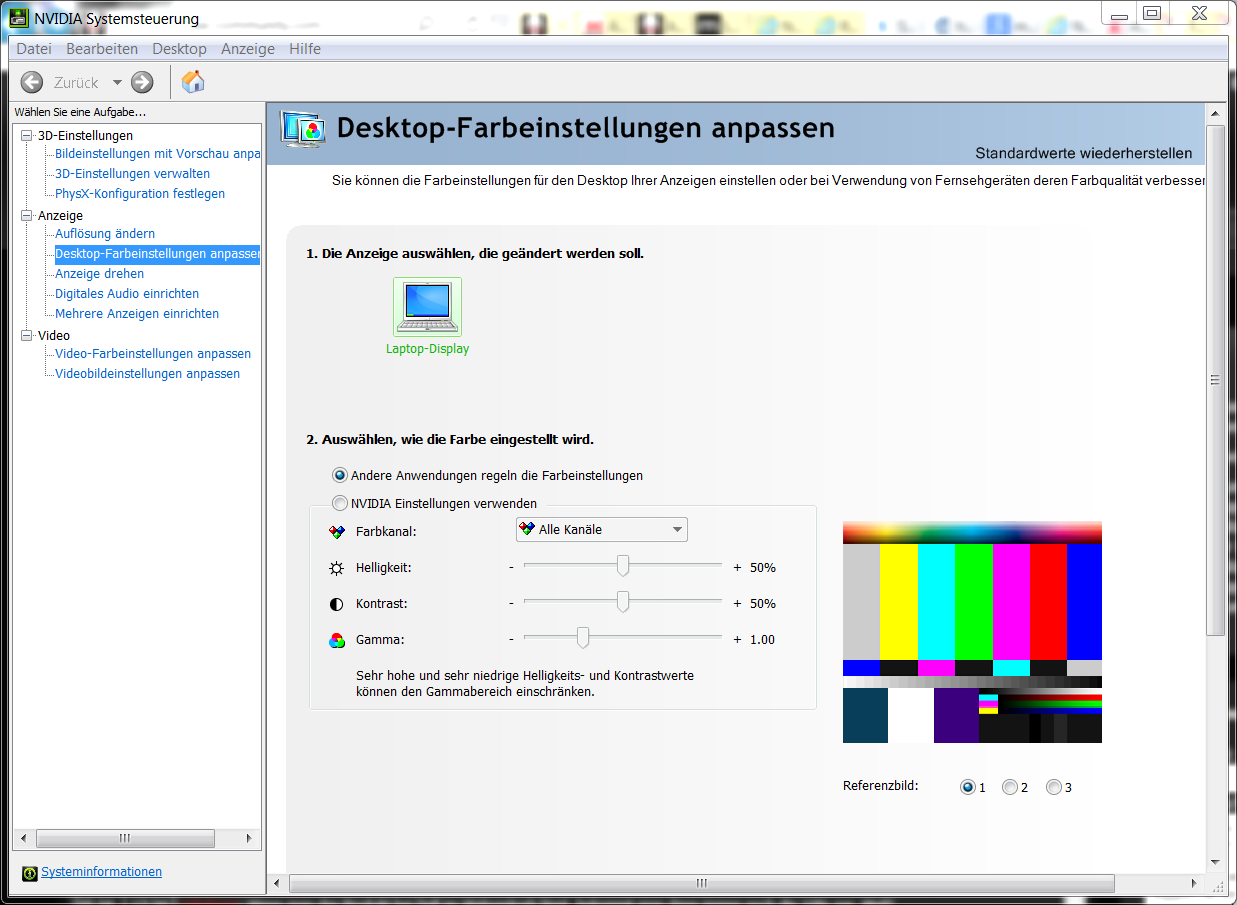Screen dimensions: 1237x905
Task: Click the task tree horizontal scrollbar thumb
Action: click(125, 838)
